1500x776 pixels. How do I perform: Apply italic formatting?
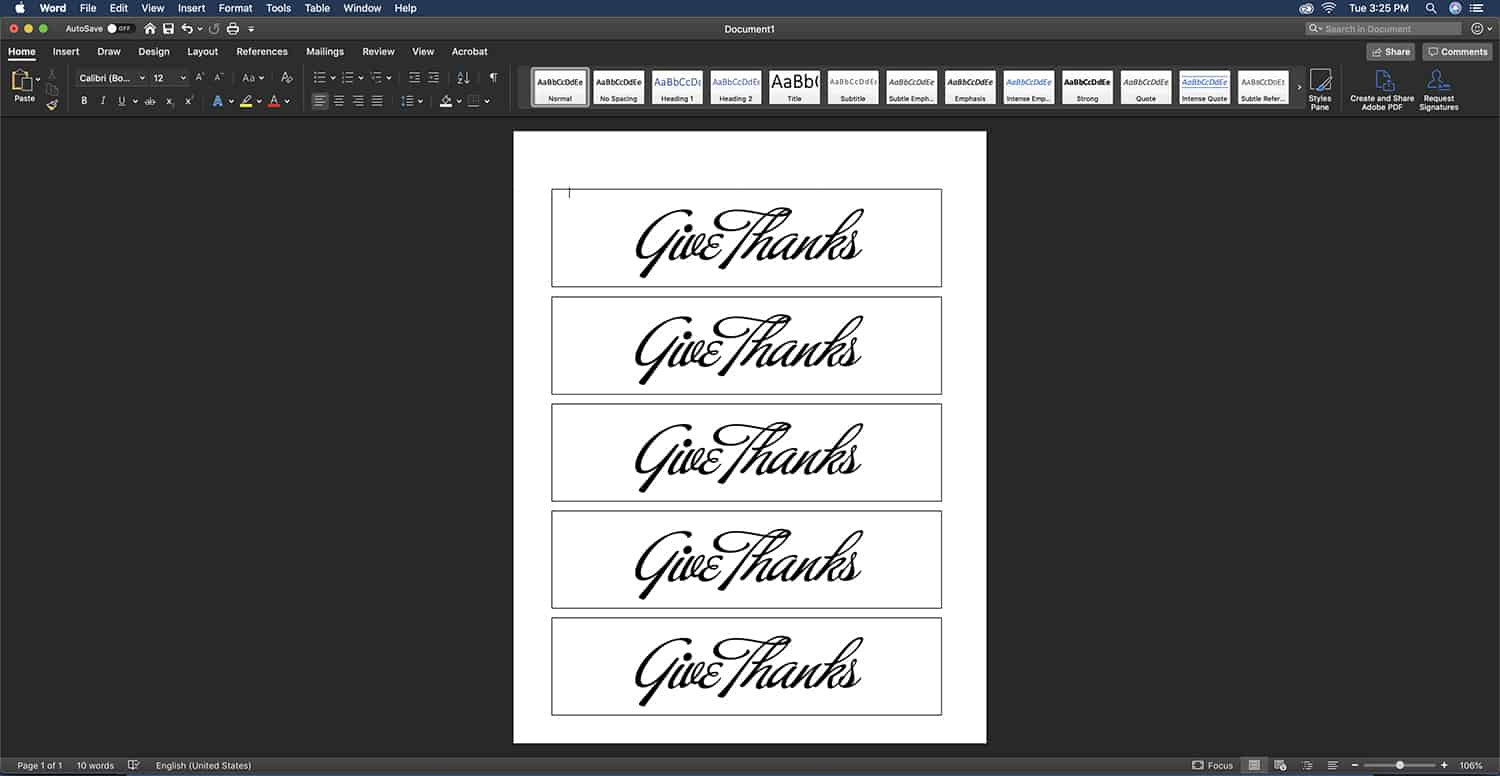[x=102, y=100]
